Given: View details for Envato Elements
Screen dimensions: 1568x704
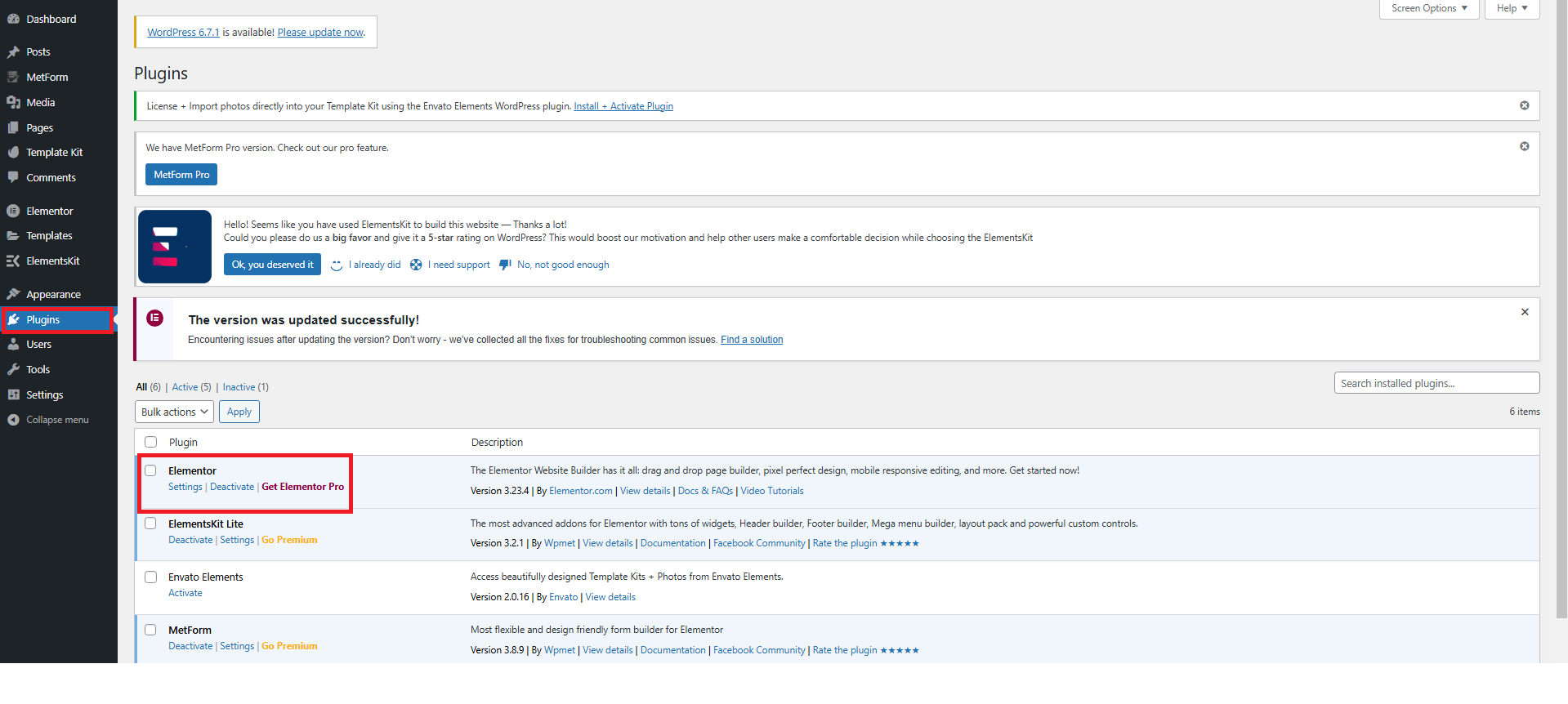Looking at the screenshot, I should (610, 597).
